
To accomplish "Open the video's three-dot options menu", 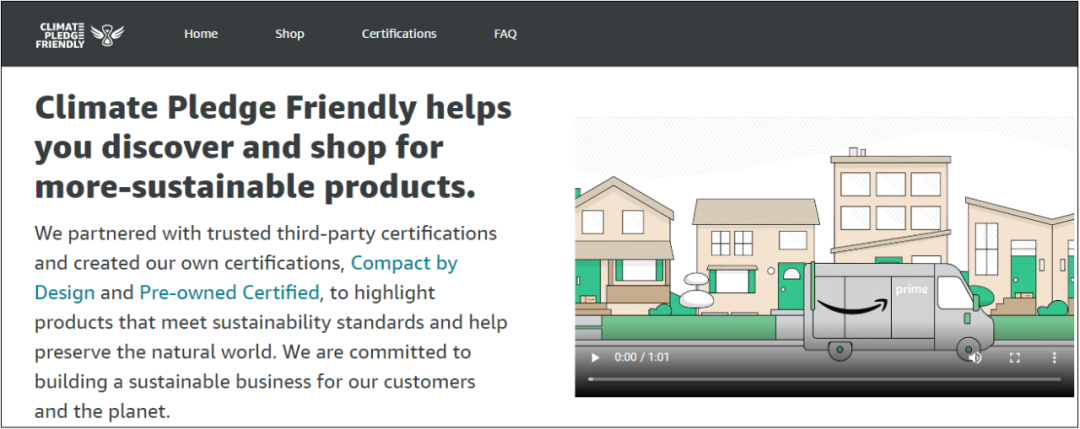I will [1054, 357].
